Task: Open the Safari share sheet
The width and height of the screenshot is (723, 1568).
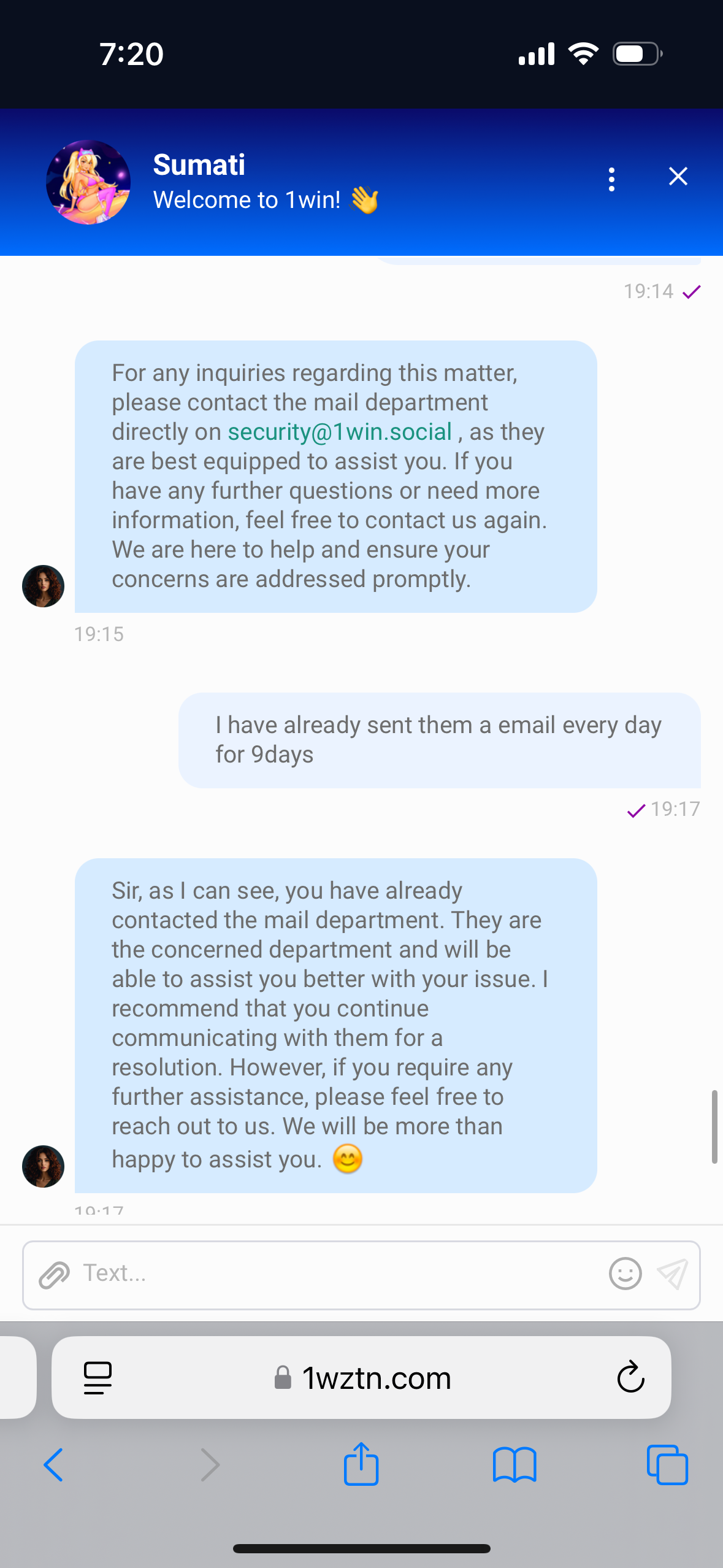Action: pyautogui.click(x=361, y=1464)
